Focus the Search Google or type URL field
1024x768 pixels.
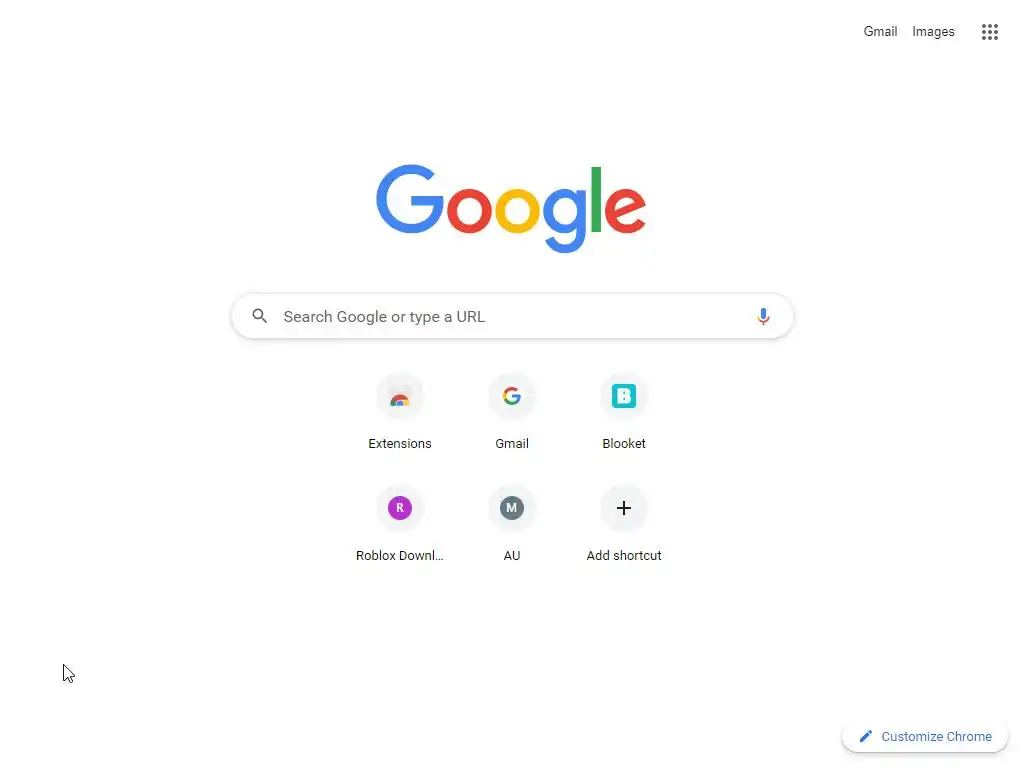512,317
